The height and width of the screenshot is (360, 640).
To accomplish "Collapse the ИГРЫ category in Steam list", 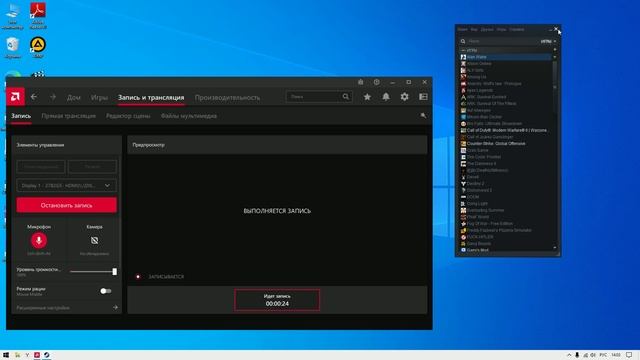I will pos(463,50).
